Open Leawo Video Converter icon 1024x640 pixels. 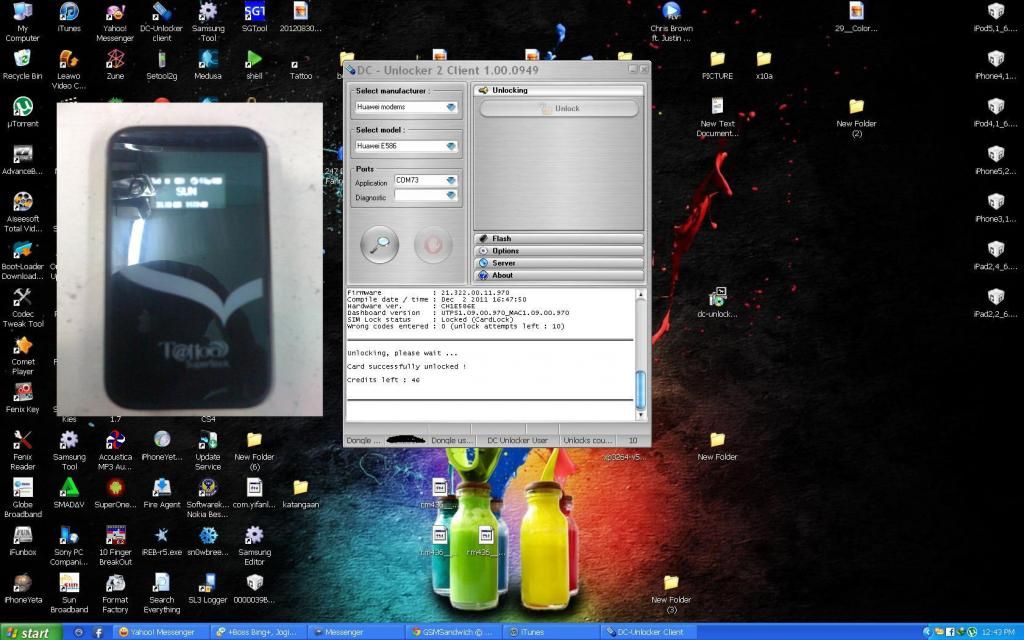coord(69,70)
